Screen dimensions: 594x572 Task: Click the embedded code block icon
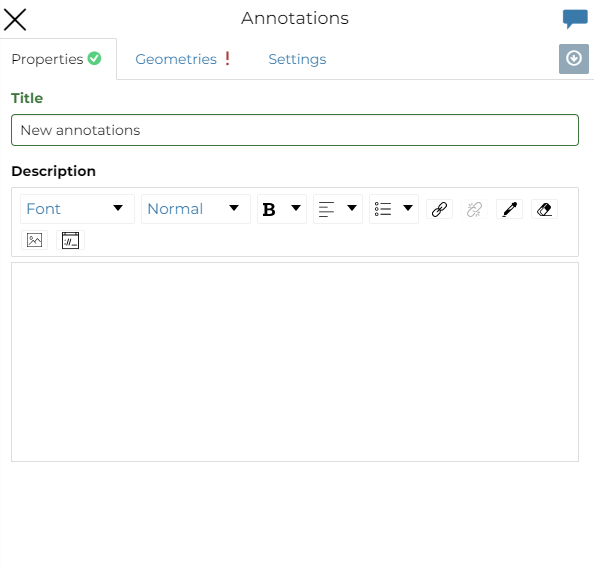point(70,240)
